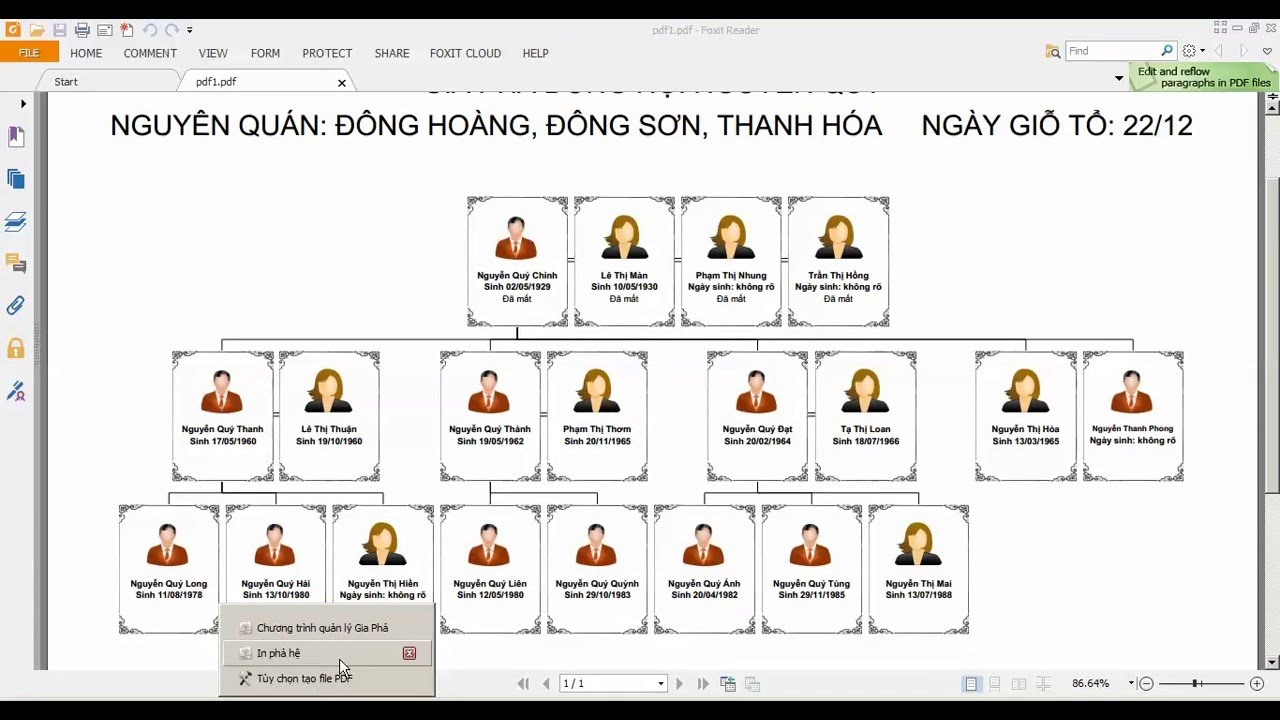Image resolution: width=1280 pixels, height=720 pixels.
Task: Open the FILE menu
Action: pyautogui.click(x=29, y=53)
